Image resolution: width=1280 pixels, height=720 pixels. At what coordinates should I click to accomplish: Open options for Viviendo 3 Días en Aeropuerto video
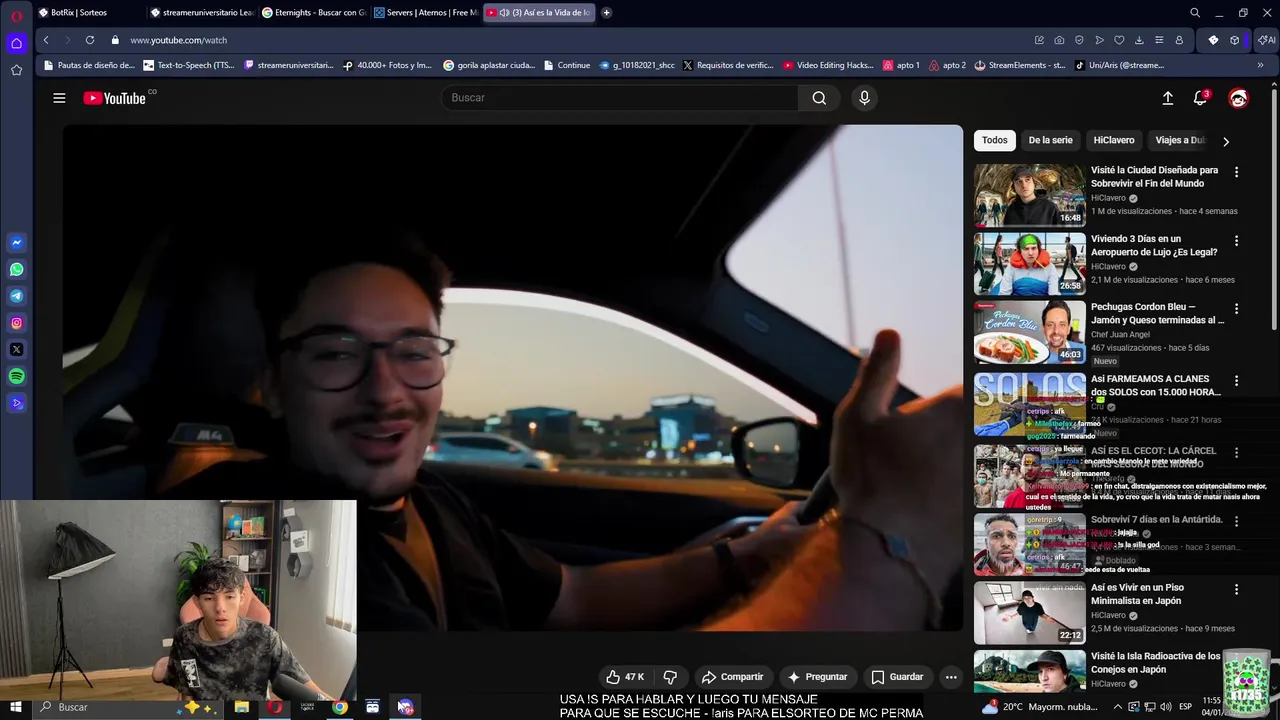(x=1236, y=241)
